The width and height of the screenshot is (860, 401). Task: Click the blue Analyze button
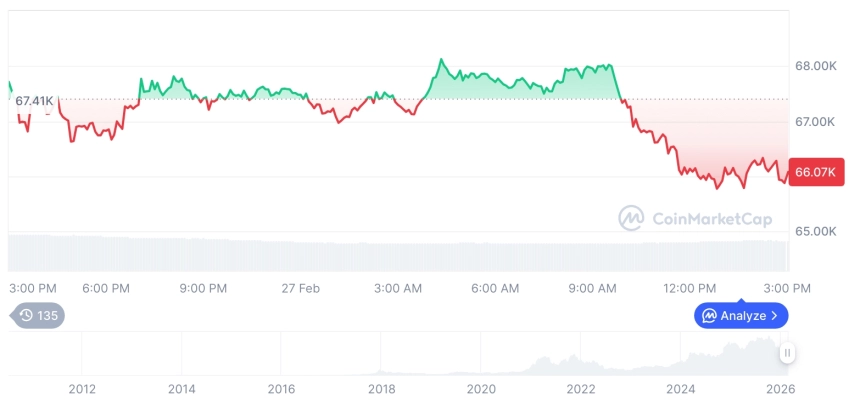[741, 316]
